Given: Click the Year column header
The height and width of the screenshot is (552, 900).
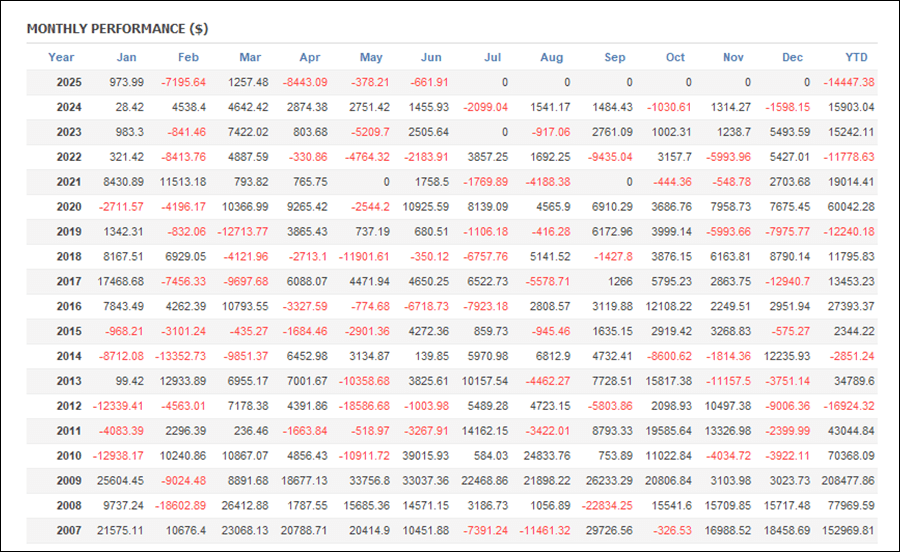Looking at the screenshot, I should pyautogui.click(x=61, y=57).
